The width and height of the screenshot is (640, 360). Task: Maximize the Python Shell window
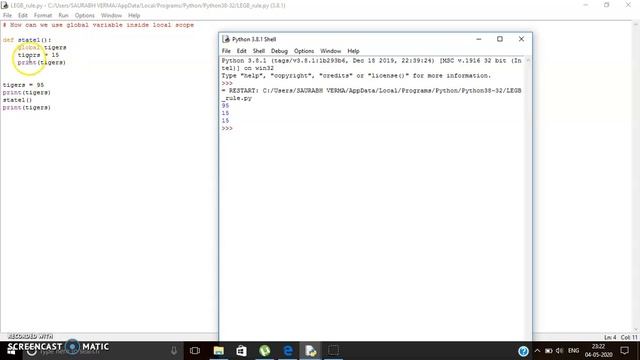[x=500, y=39]
